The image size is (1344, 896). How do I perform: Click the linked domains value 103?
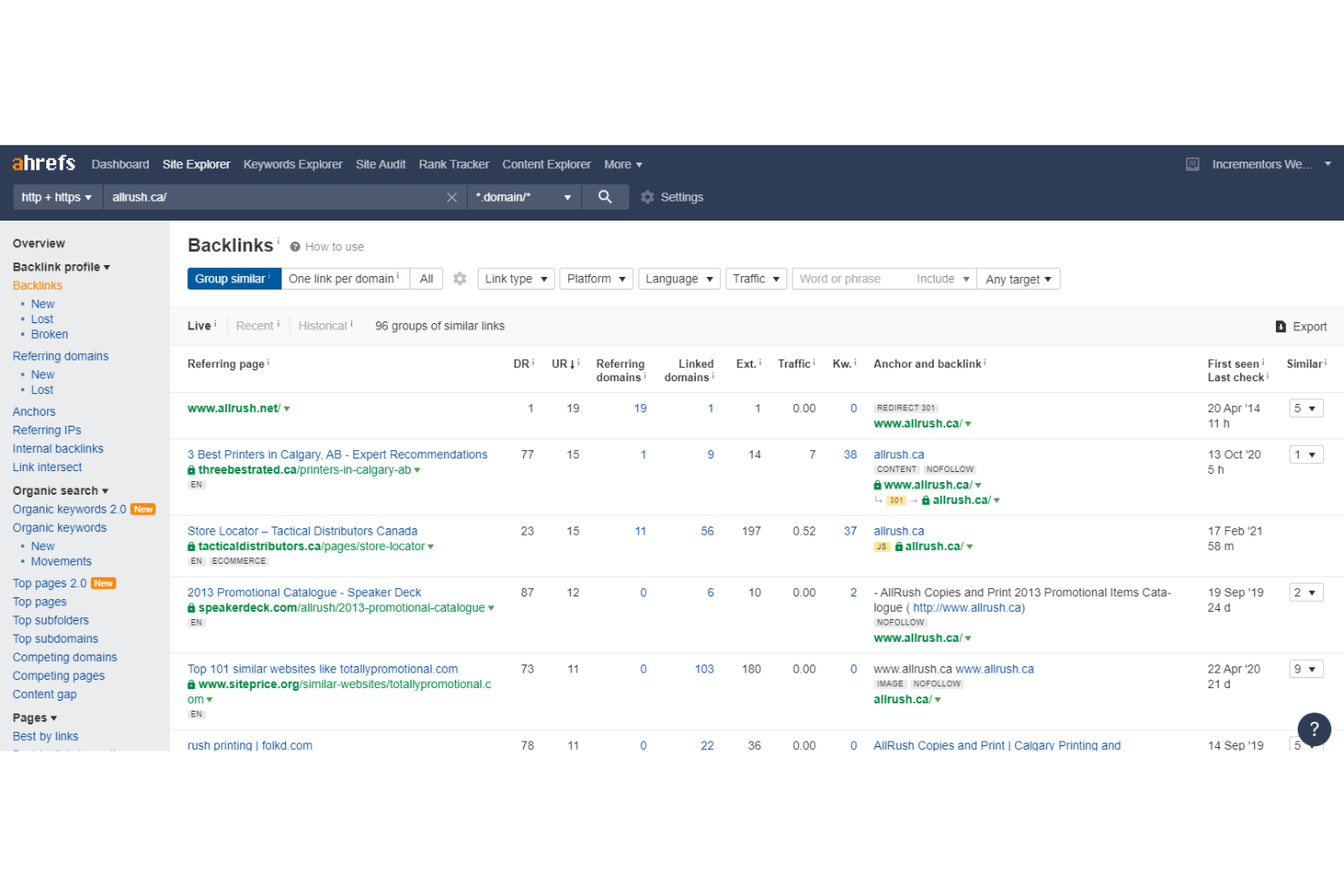point(704,669)
